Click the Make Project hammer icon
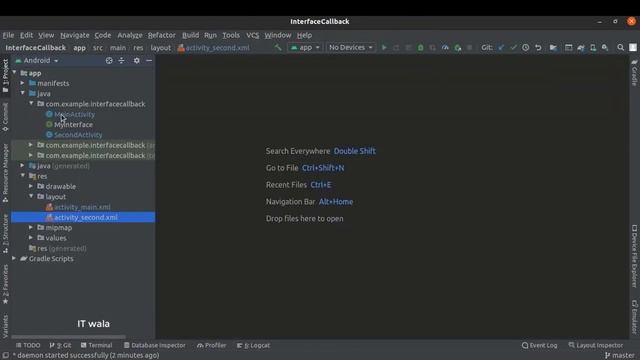 (x=278, y=47)
